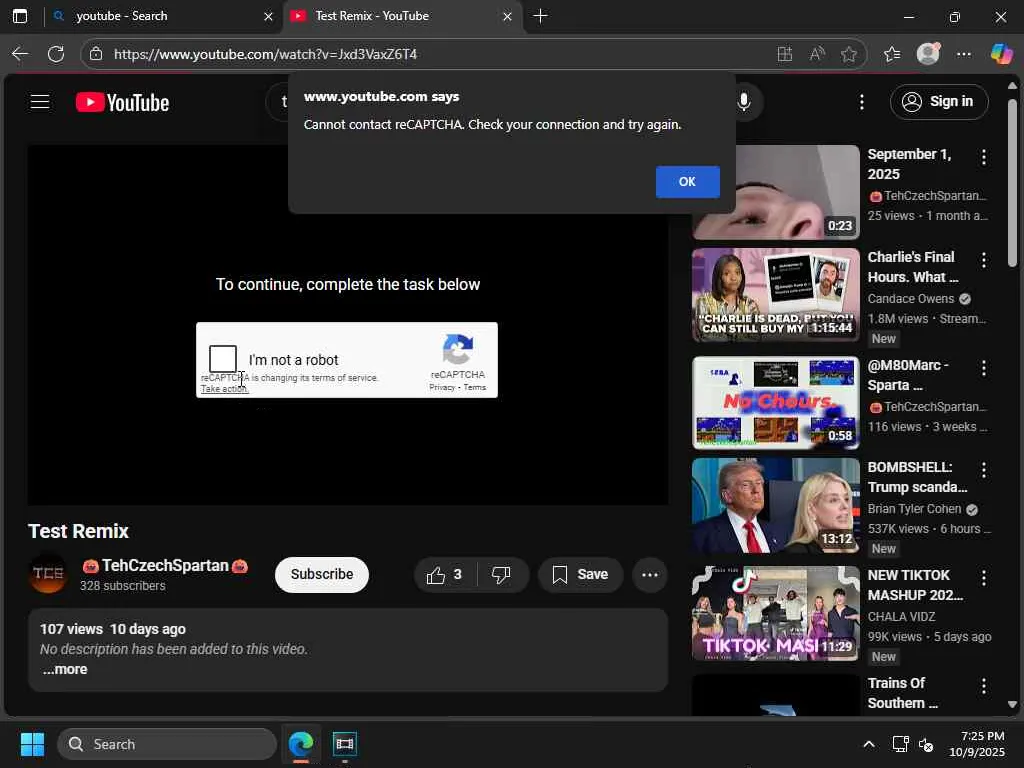
Task: Open TehCzechSpartan channel name link
Action: click(165, 566)
